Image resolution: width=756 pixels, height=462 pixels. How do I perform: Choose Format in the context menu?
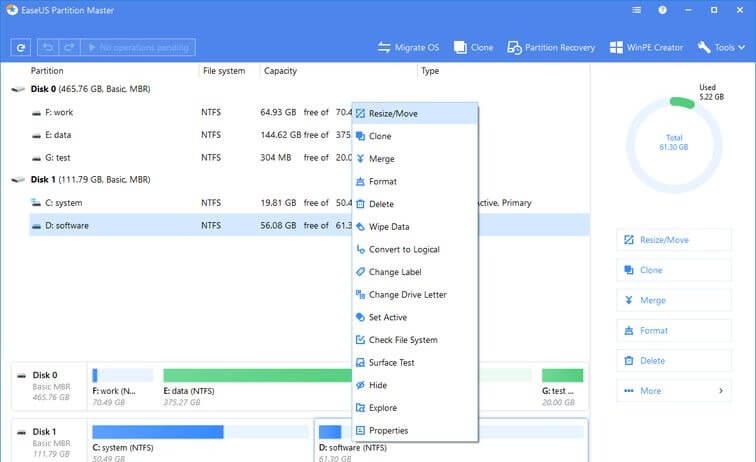pos(415,181)
